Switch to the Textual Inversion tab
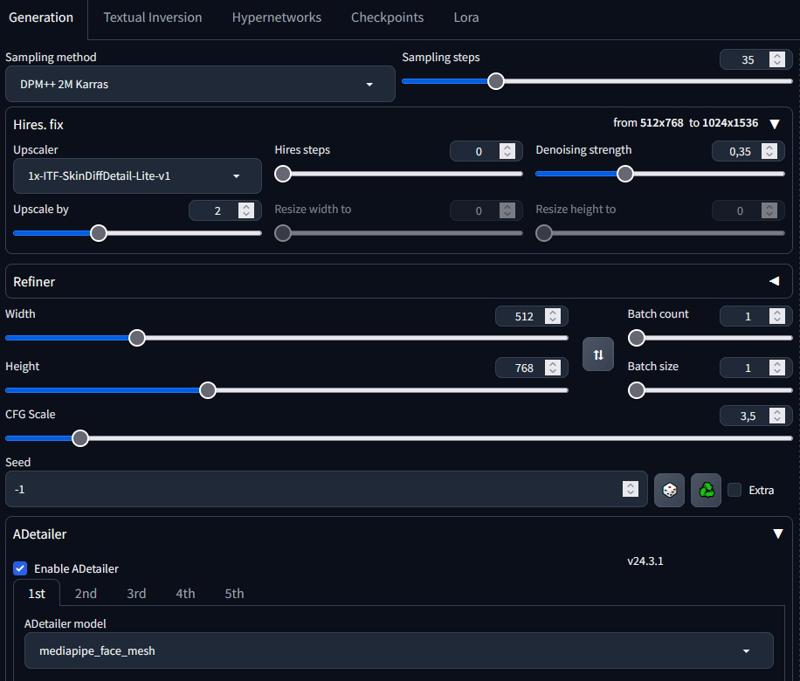 (x=152, y=17)
